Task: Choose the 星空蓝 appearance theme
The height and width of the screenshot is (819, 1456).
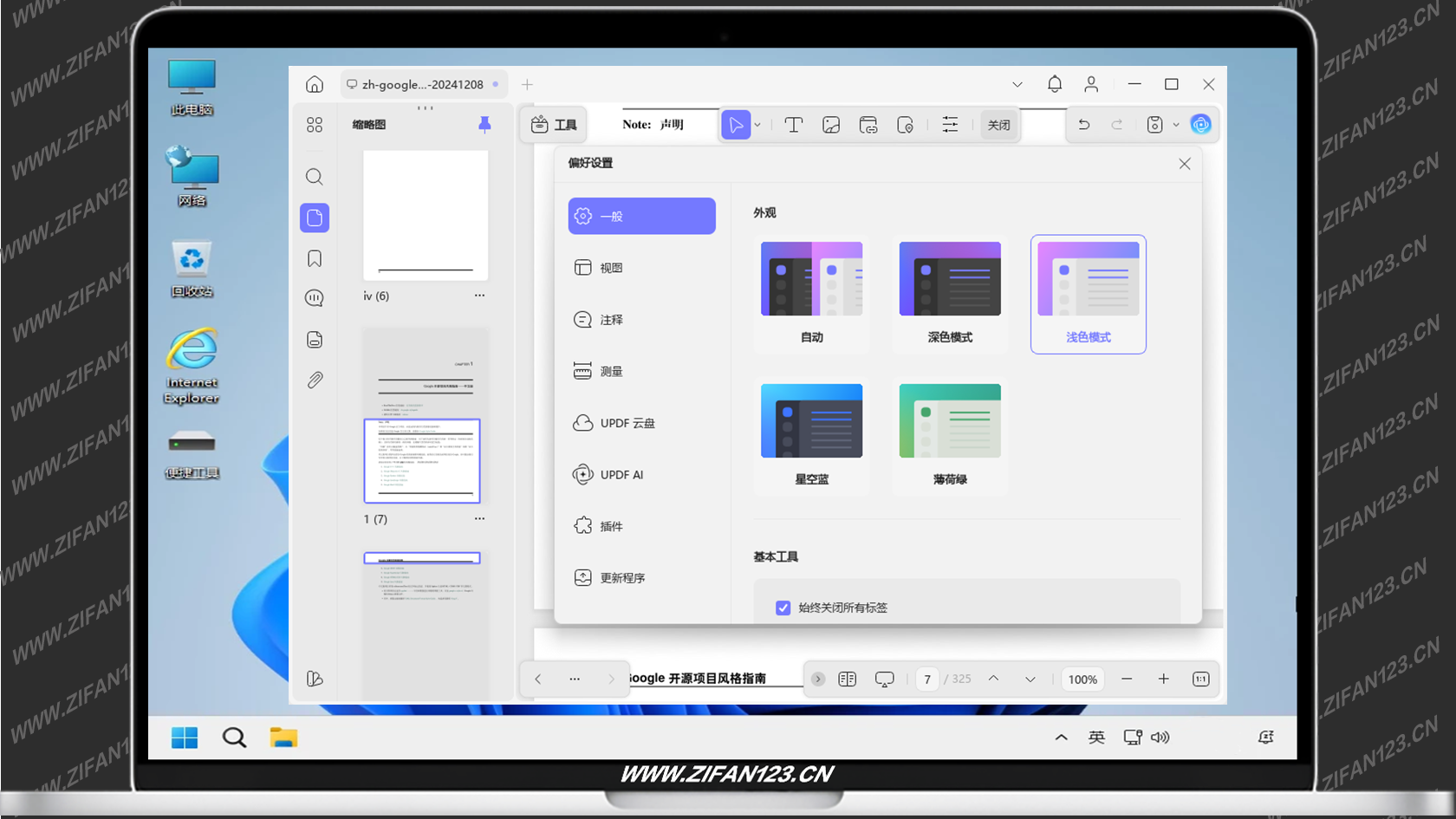Action: [x=812, y=435]
